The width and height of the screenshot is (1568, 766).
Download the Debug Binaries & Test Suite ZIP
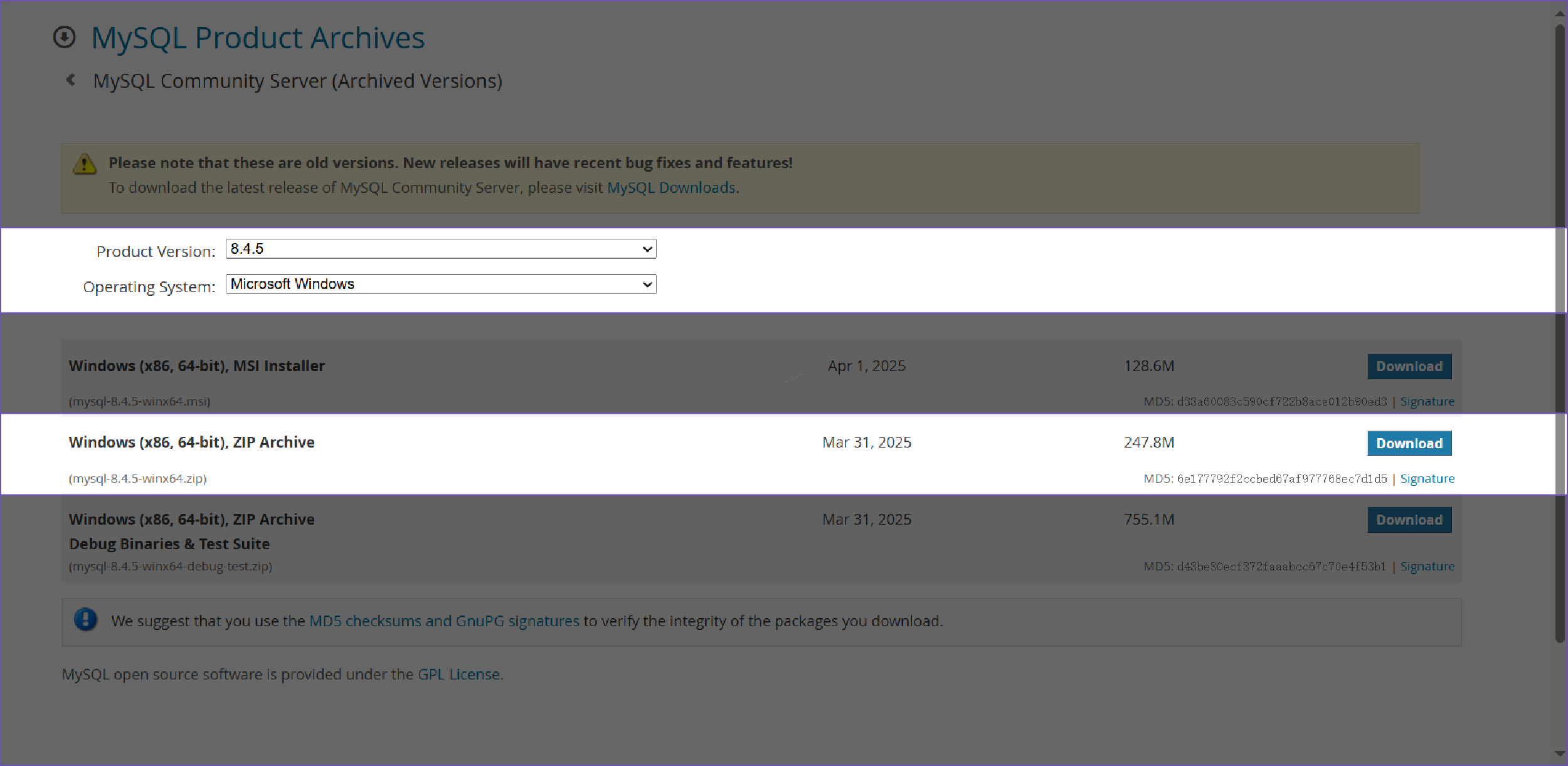click(x=1409, y=520)
